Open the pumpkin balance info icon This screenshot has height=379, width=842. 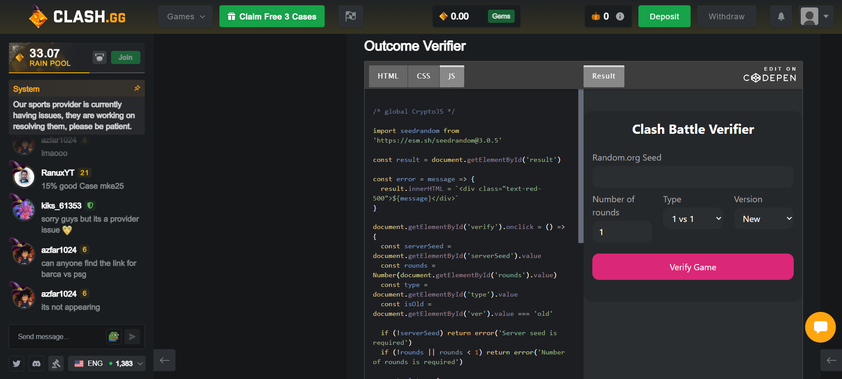tap(620, 17)
